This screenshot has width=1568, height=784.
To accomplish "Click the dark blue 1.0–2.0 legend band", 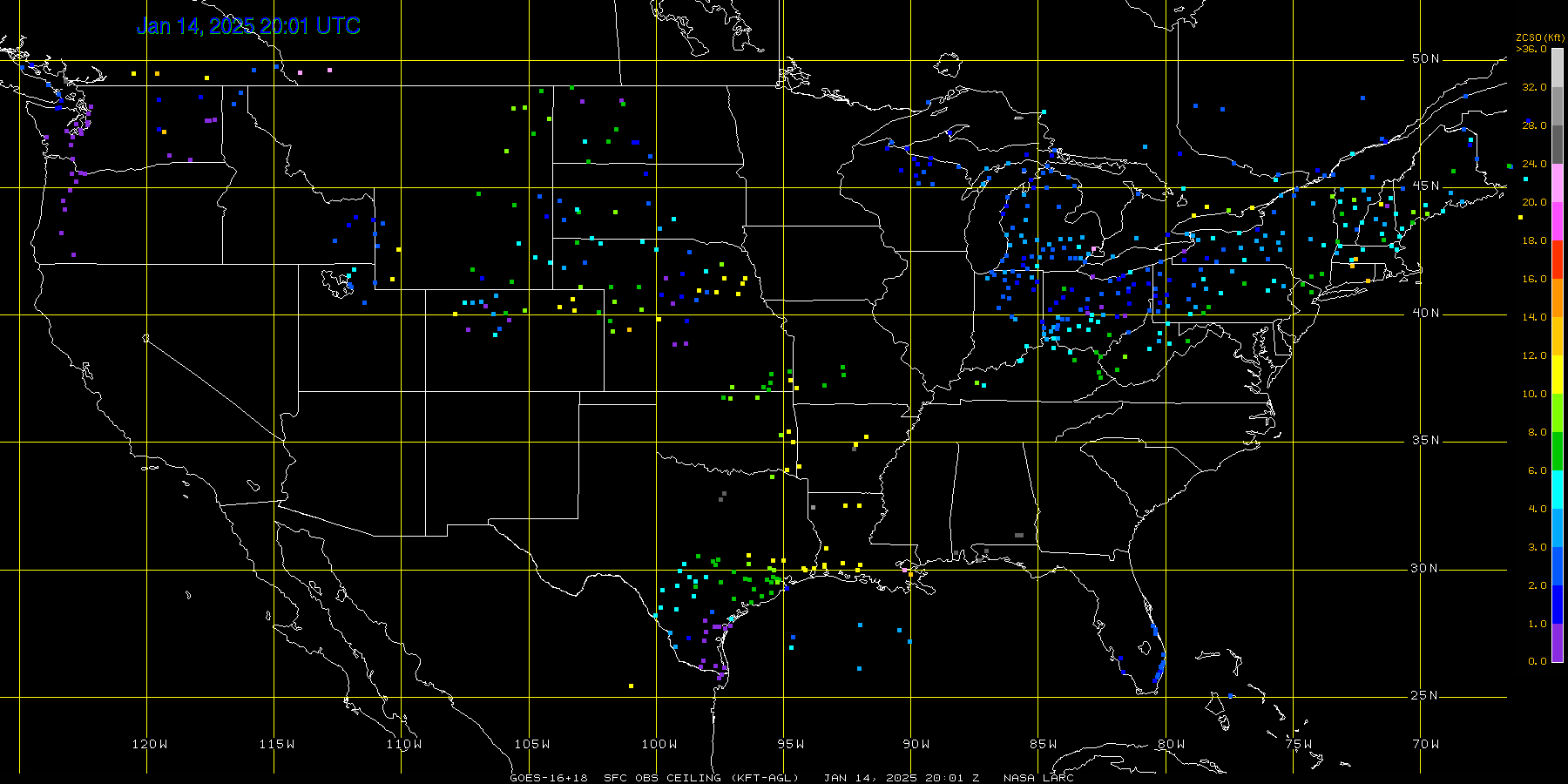I will (1558, 605).
